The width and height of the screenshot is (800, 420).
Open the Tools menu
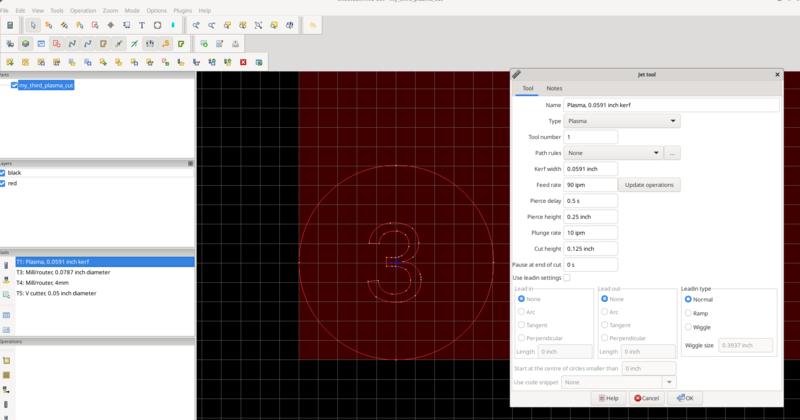[x=57, y=10]
